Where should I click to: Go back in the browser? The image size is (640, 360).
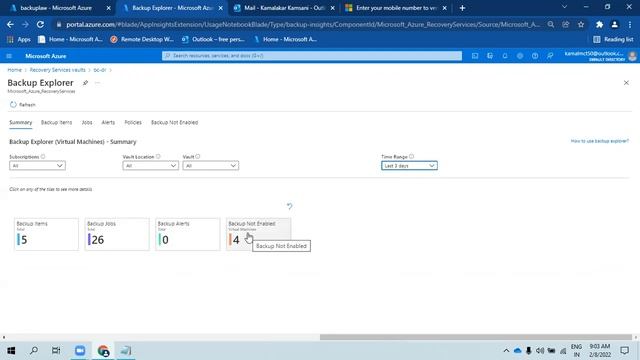pos(10,24)
